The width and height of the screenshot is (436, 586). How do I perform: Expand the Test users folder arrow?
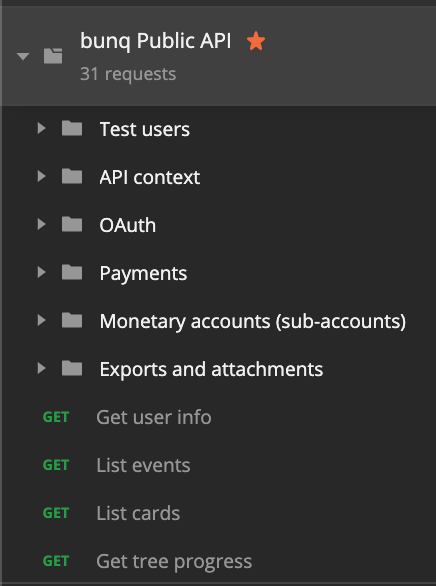41,129
